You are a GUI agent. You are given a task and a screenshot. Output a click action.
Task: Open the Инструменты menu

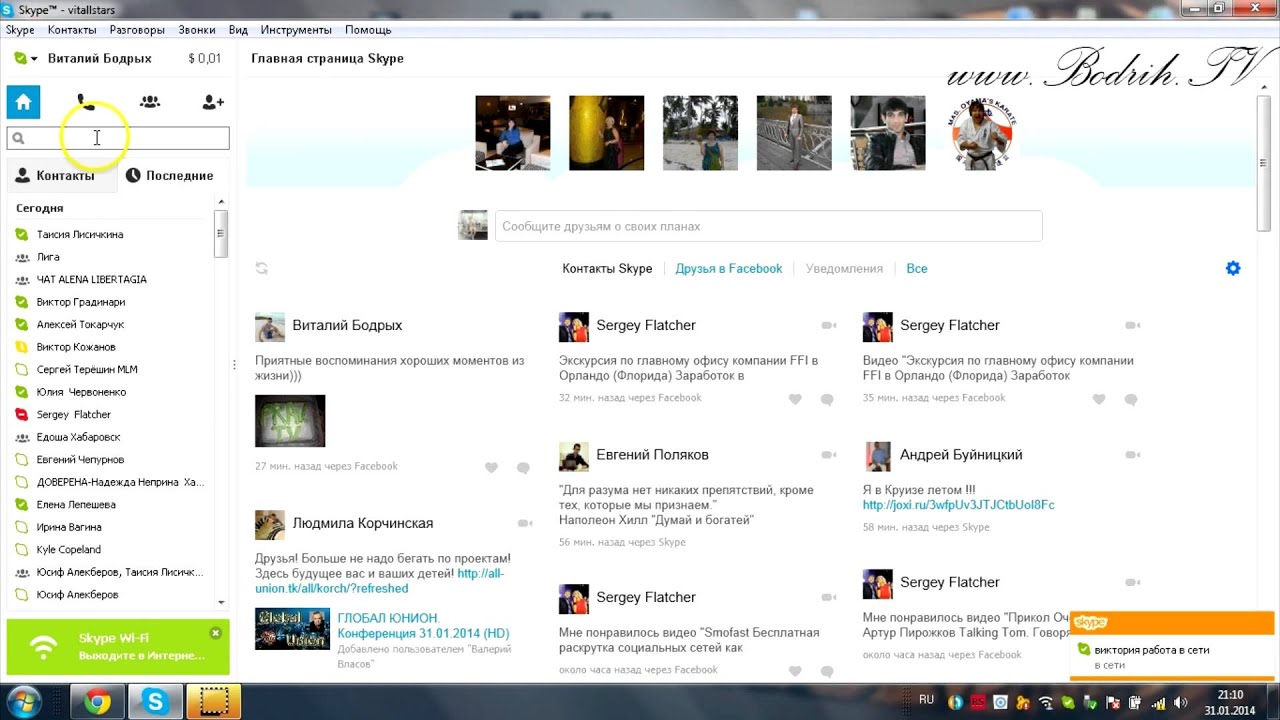pyautogui.click(x=296, y=30)
